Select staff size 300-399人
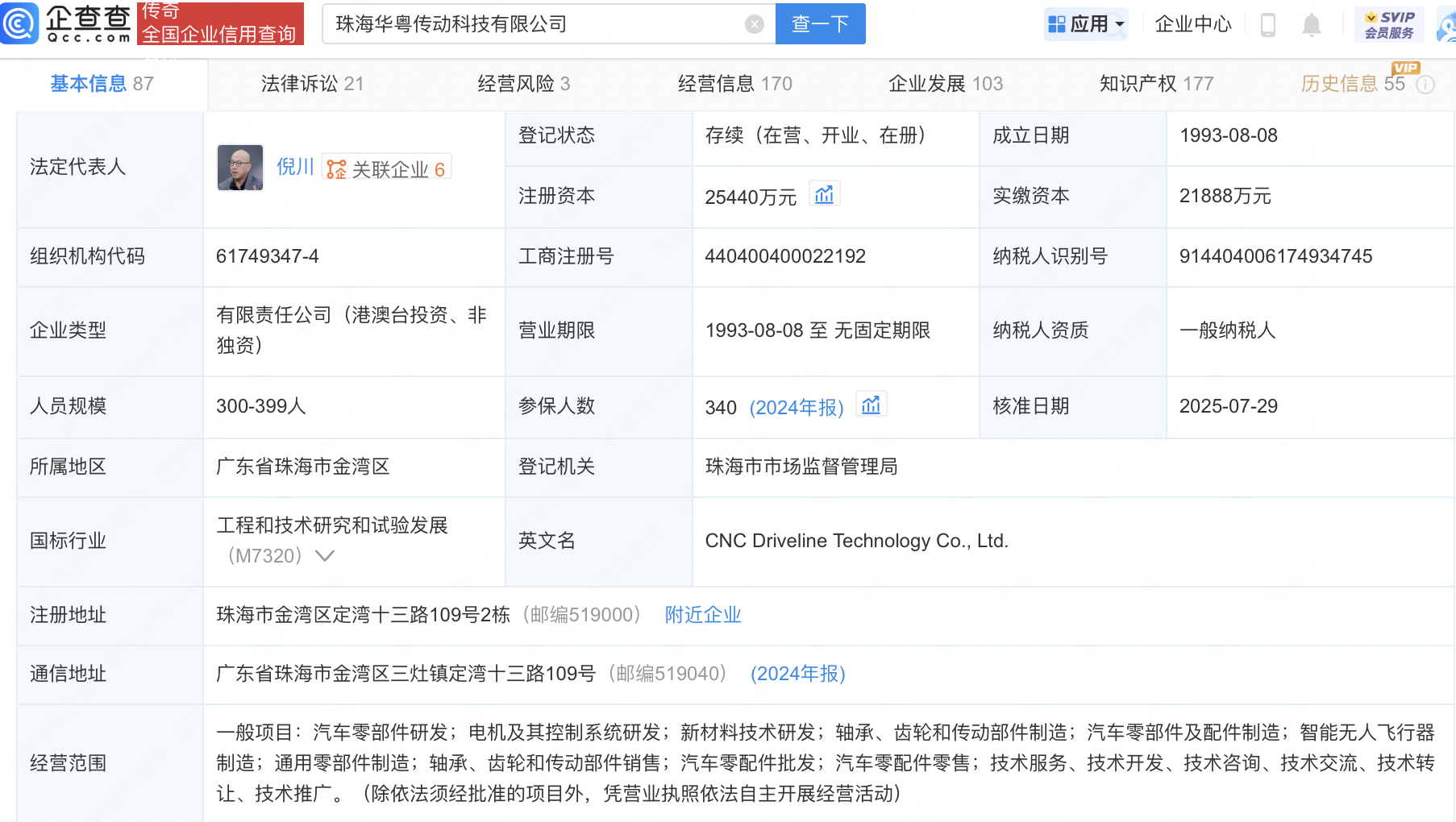The height and width of the screenshot is (822, 1456). click(x=261, y=406)
